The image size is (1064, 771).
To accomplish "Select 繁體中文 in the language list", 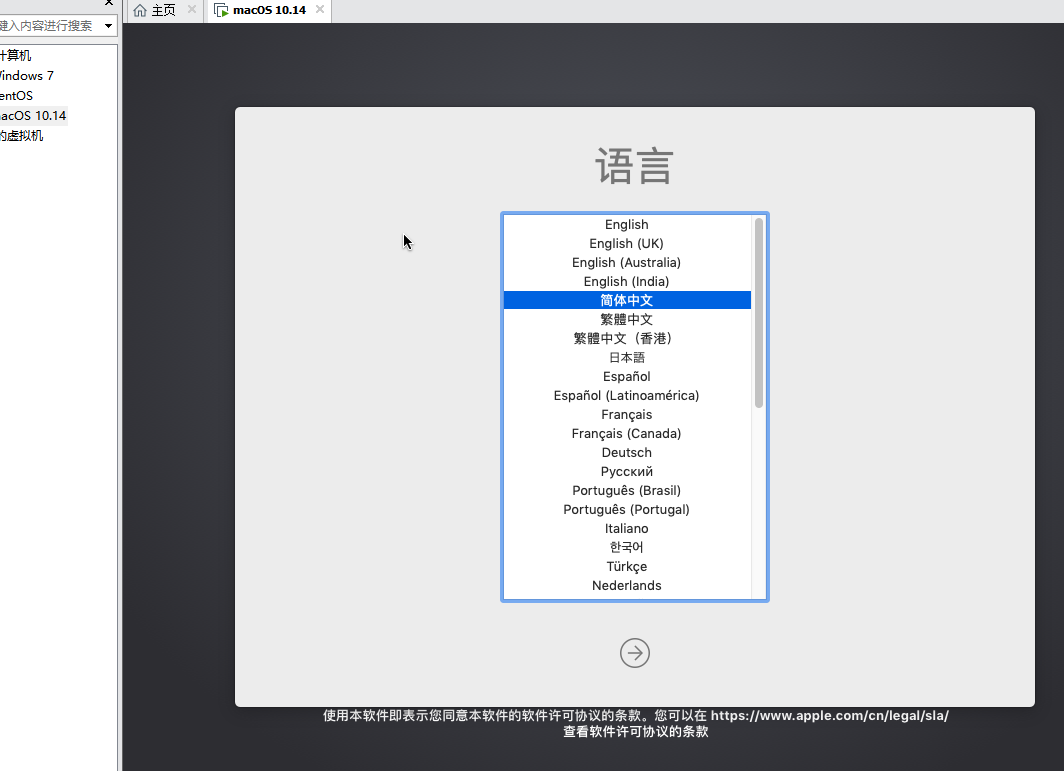I will [627, 320].
